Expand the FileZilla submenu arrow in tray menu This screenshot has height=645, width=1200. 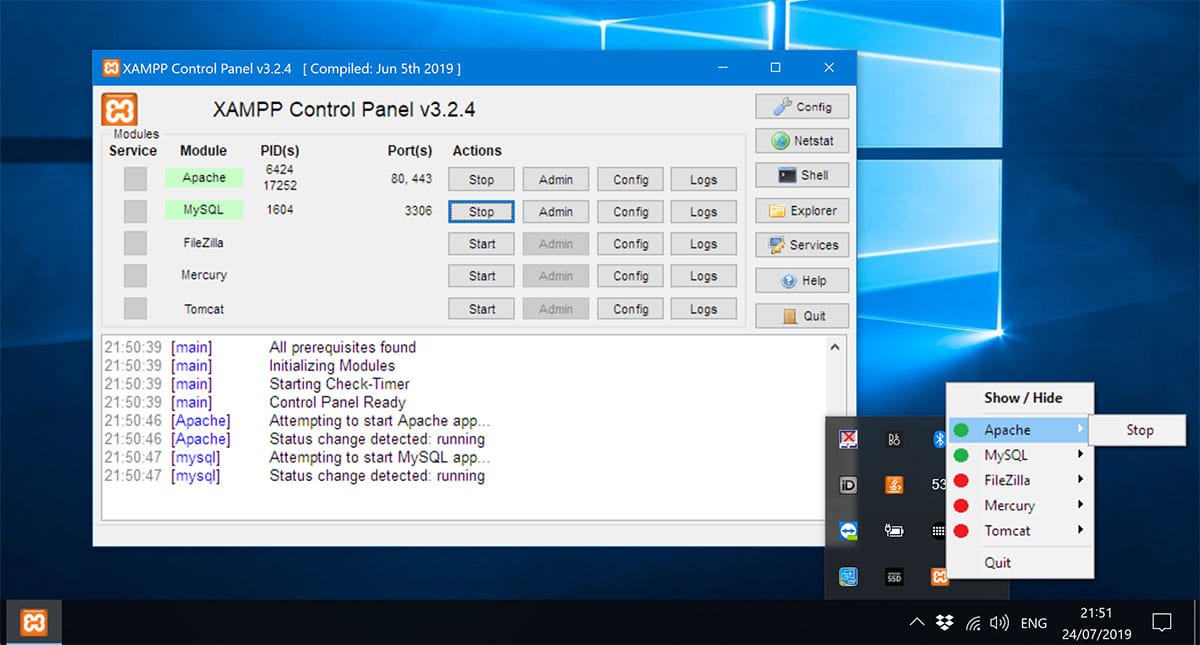(1081, 480)
